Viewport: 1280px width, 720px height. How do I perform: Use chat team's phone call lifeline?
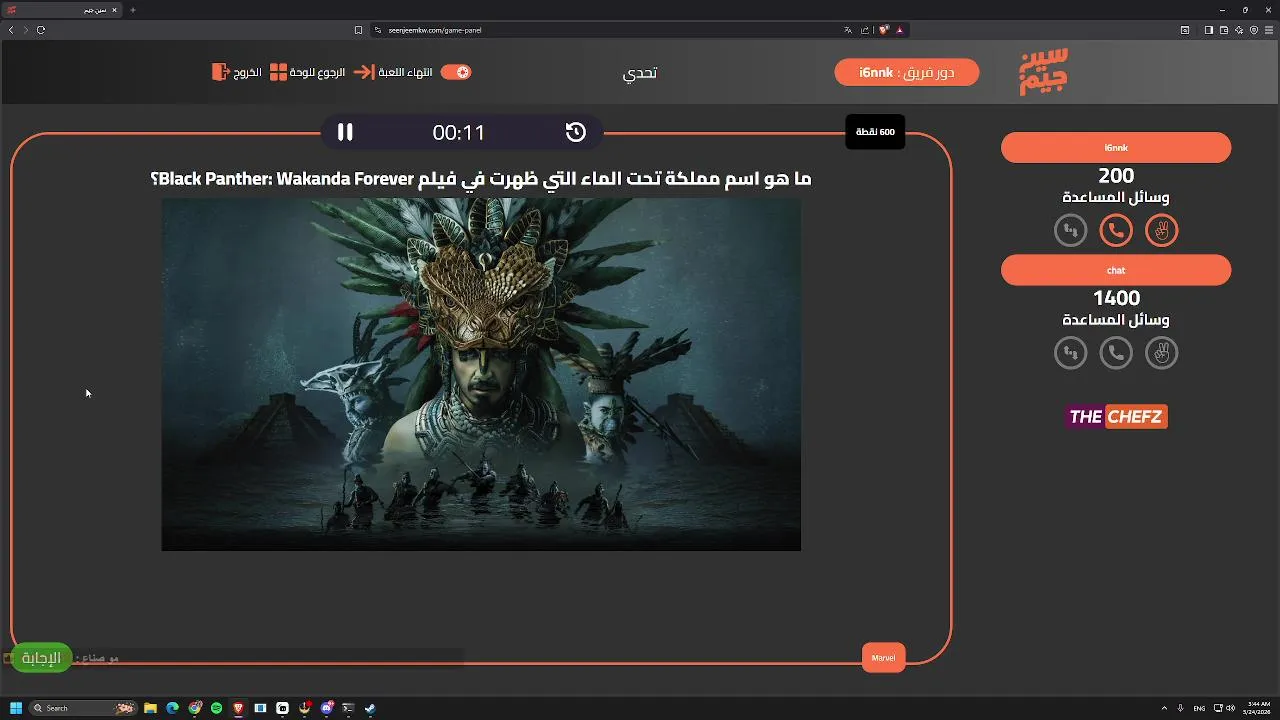pos(1116,353)
